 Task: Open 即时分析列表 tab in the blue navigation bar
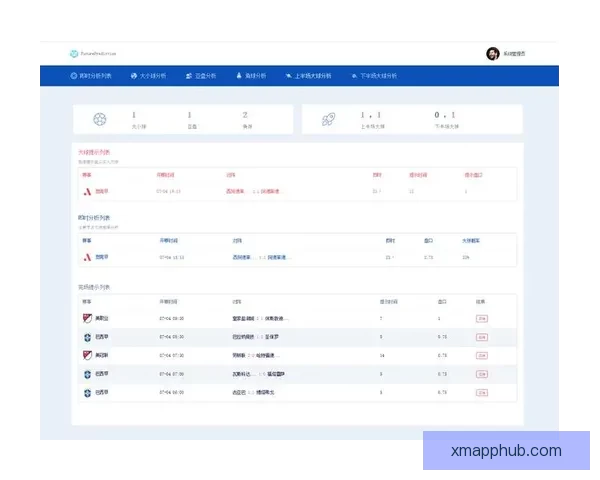coord(91,75)
